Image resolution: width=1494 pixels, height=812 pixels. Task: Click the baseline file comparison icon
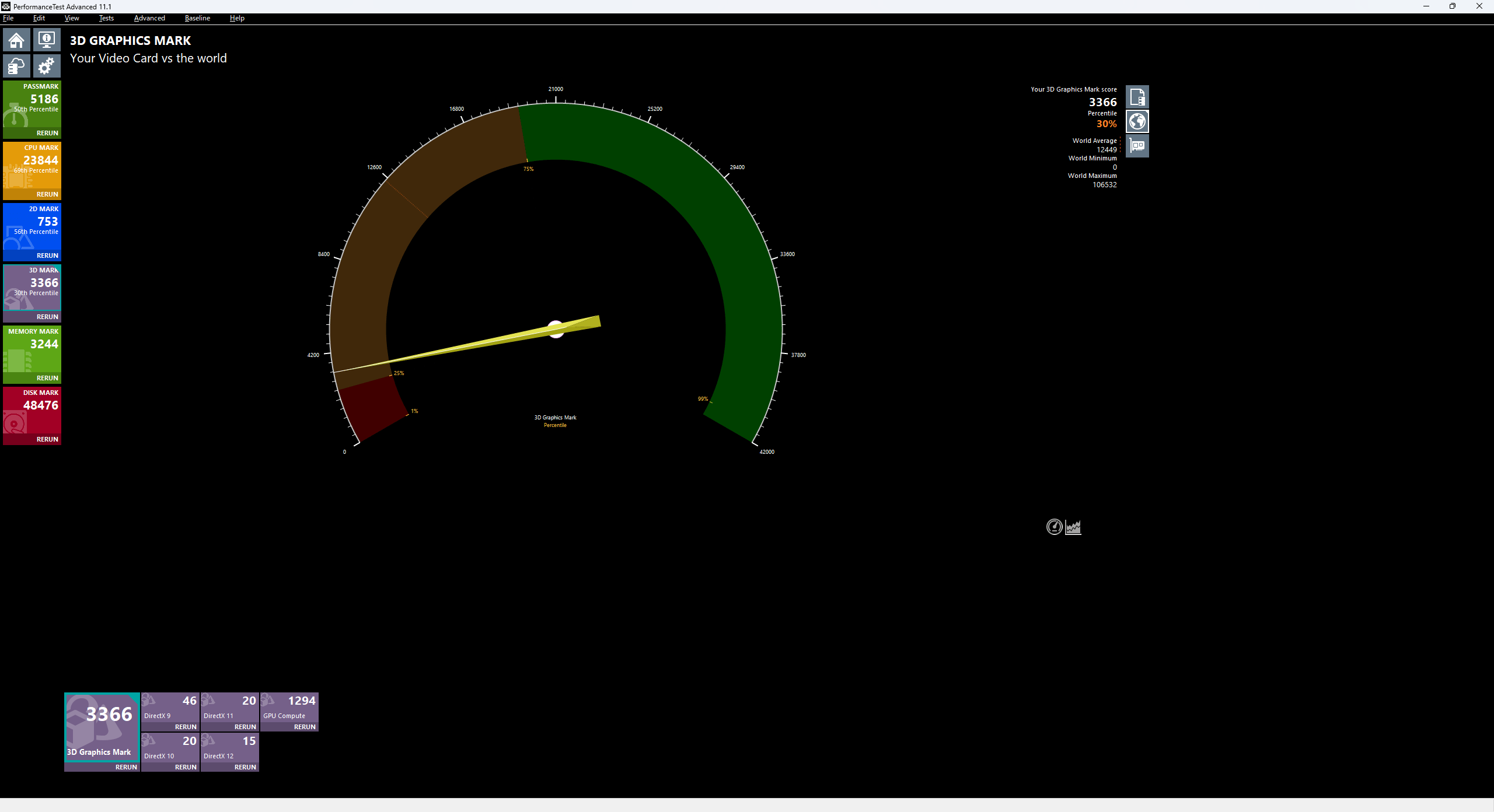(x=1137, y=97)
